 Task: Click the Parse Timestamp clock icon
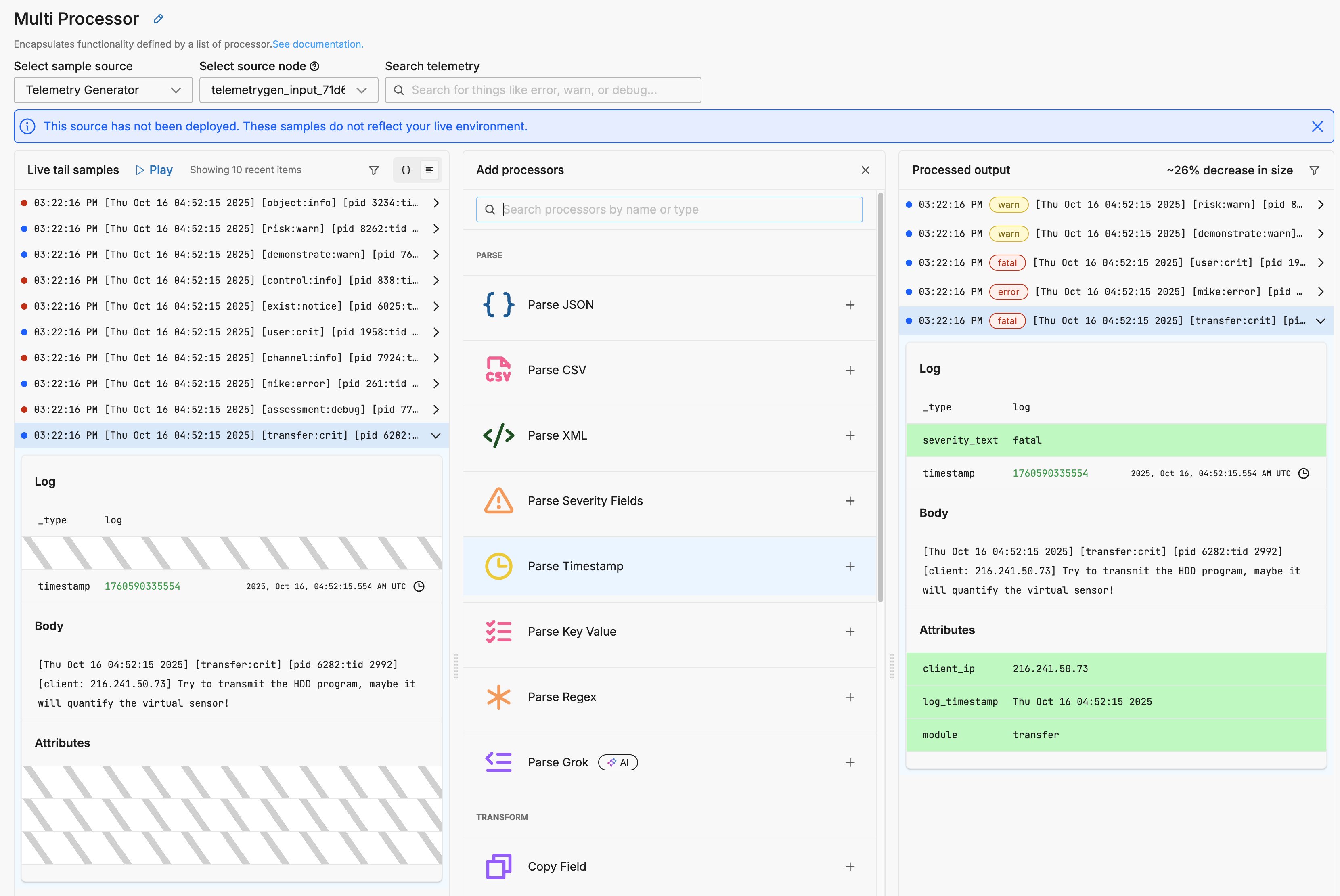point(498,566)
